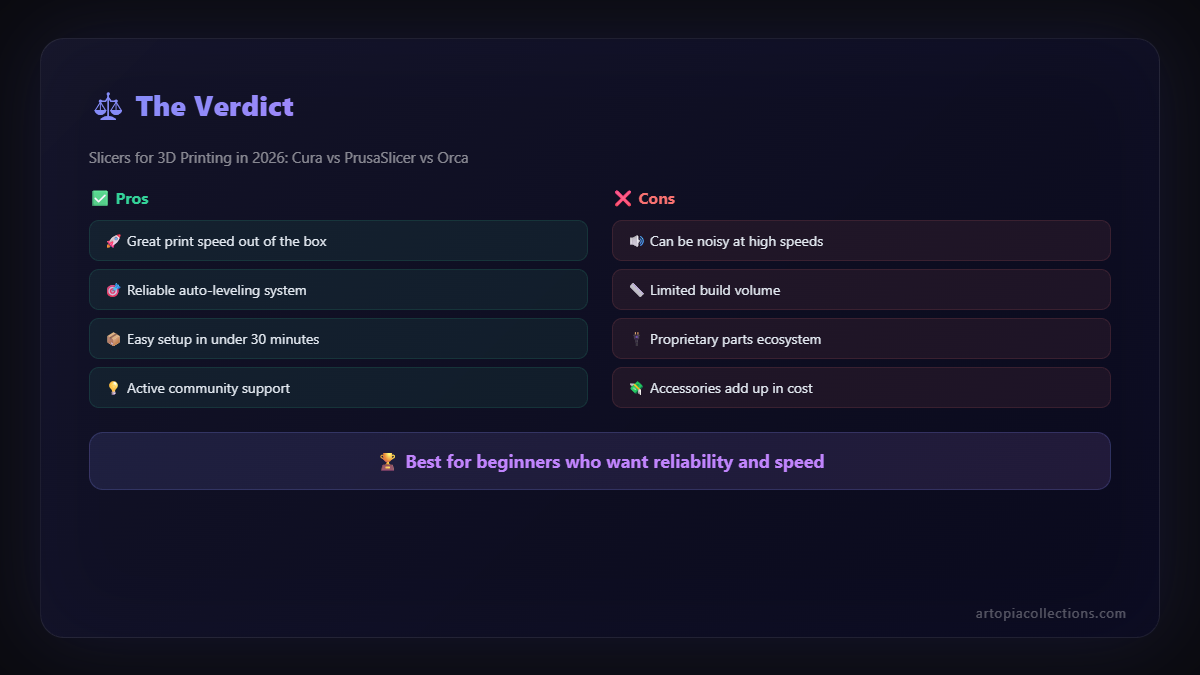Click the 'Cons' section heading

click(x=656, y=198)
